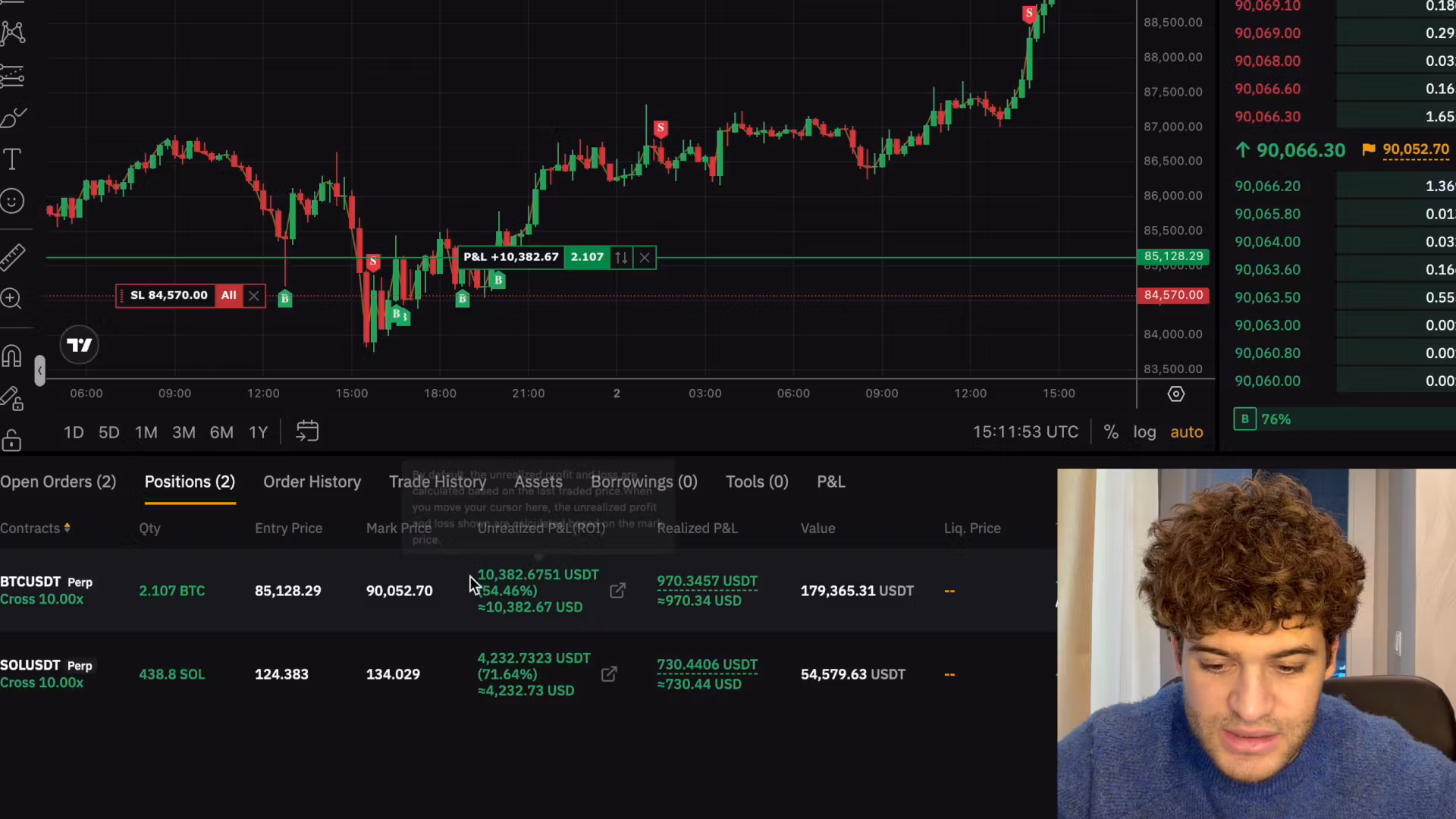The image size is (1456, 819).
Task: Switch price scale to log mode
Action: tap(1144, 431)
